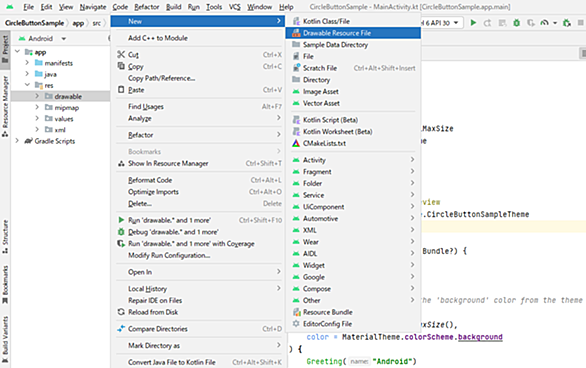The width and height of the screenshot is (586, 368).
Task: Open the Build Variants tool window
Action: [x=5, y=339]
